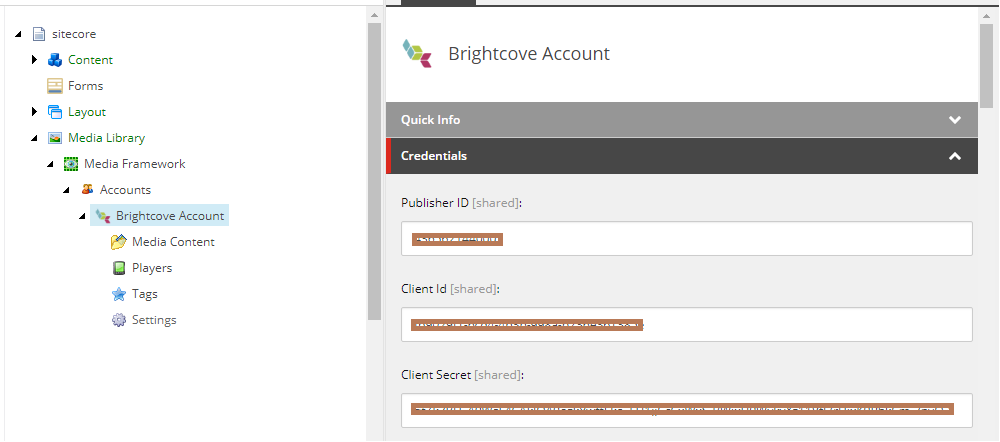Click into the Client Secret field
The height and width of the screenshot is (442, 1000).
click(687, 410)
